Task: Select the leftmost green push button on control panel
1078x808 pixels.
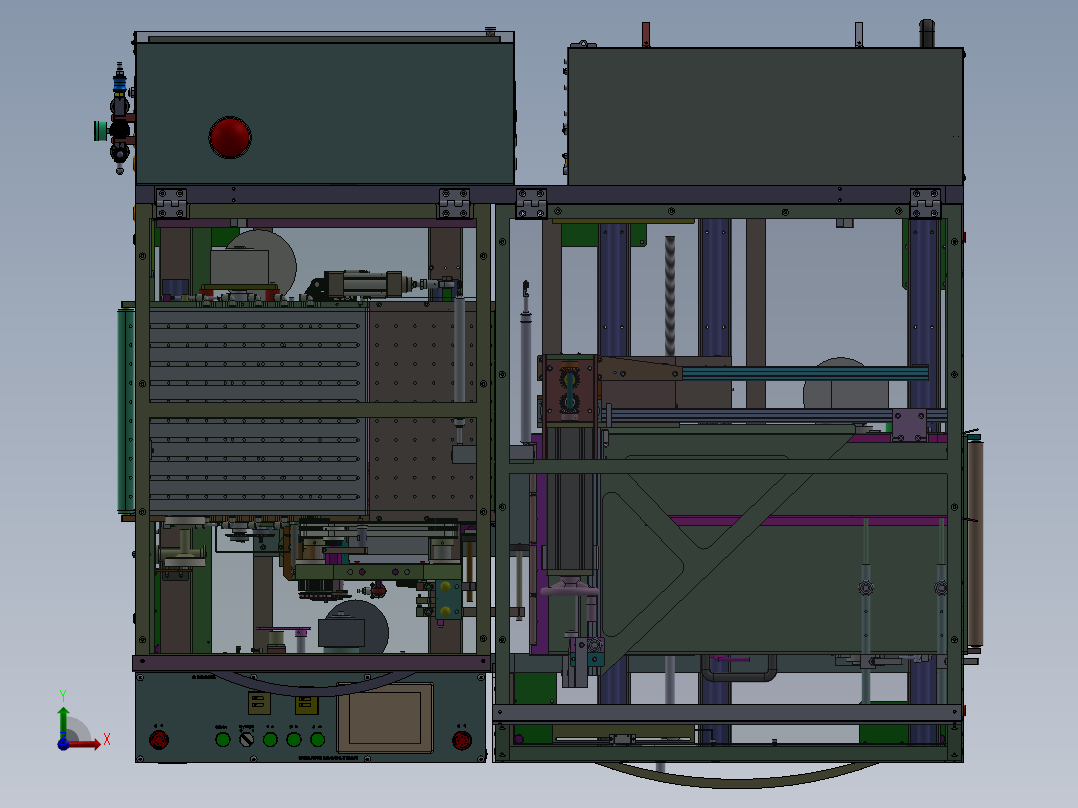Action: 223,740
